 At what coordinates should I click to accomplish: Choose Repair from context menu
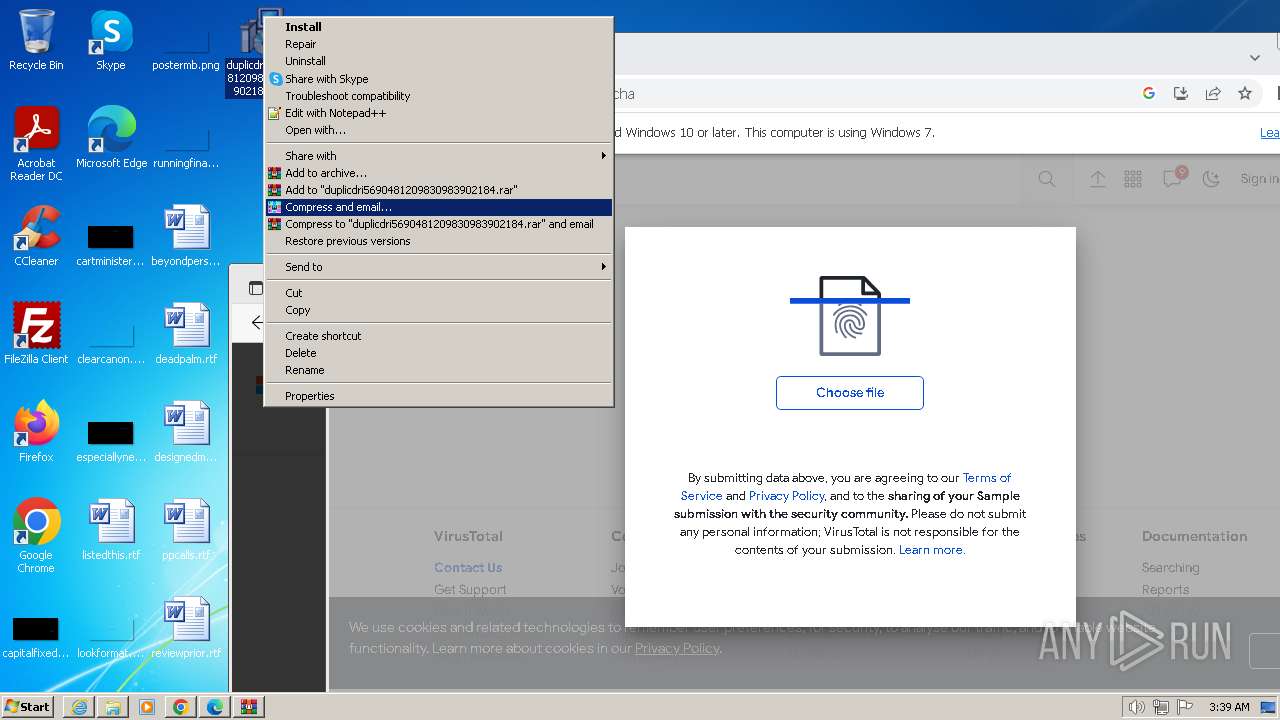pos(438,44)
